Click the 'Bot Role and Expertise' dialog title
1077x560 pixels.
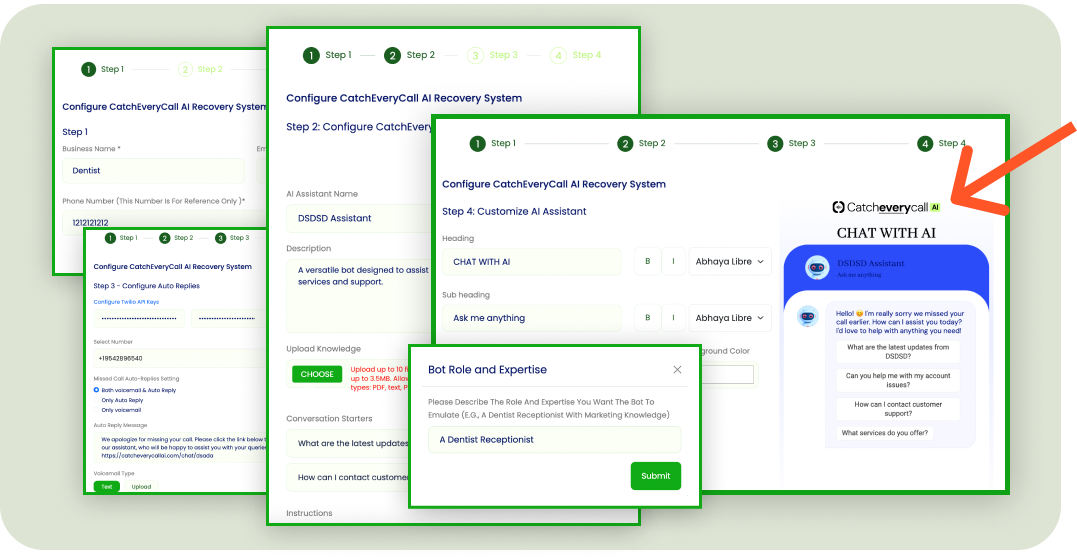point(487,370)
